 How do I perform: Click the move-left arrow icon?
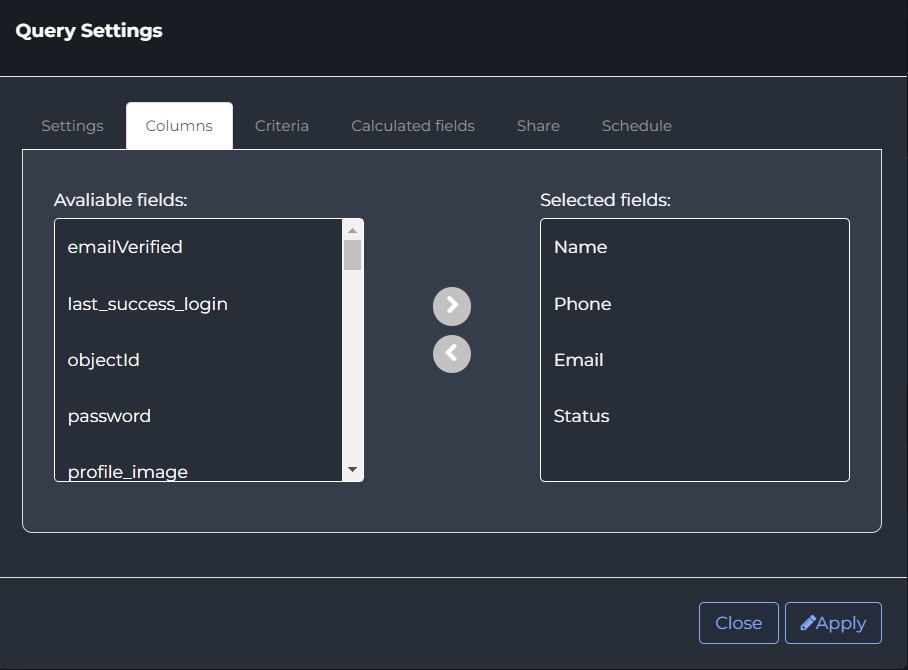(452, 354)
